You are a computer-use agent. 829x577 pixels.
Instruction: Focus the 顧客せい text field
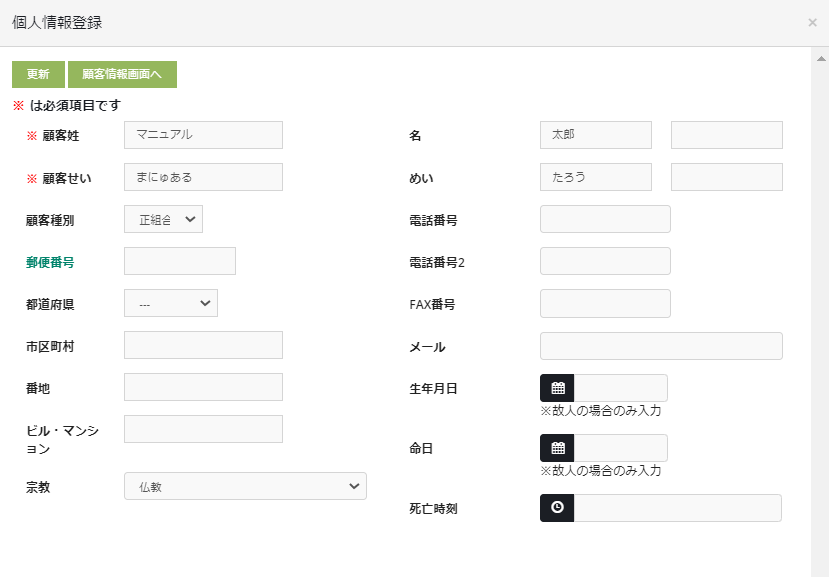[x=203, y=177]
